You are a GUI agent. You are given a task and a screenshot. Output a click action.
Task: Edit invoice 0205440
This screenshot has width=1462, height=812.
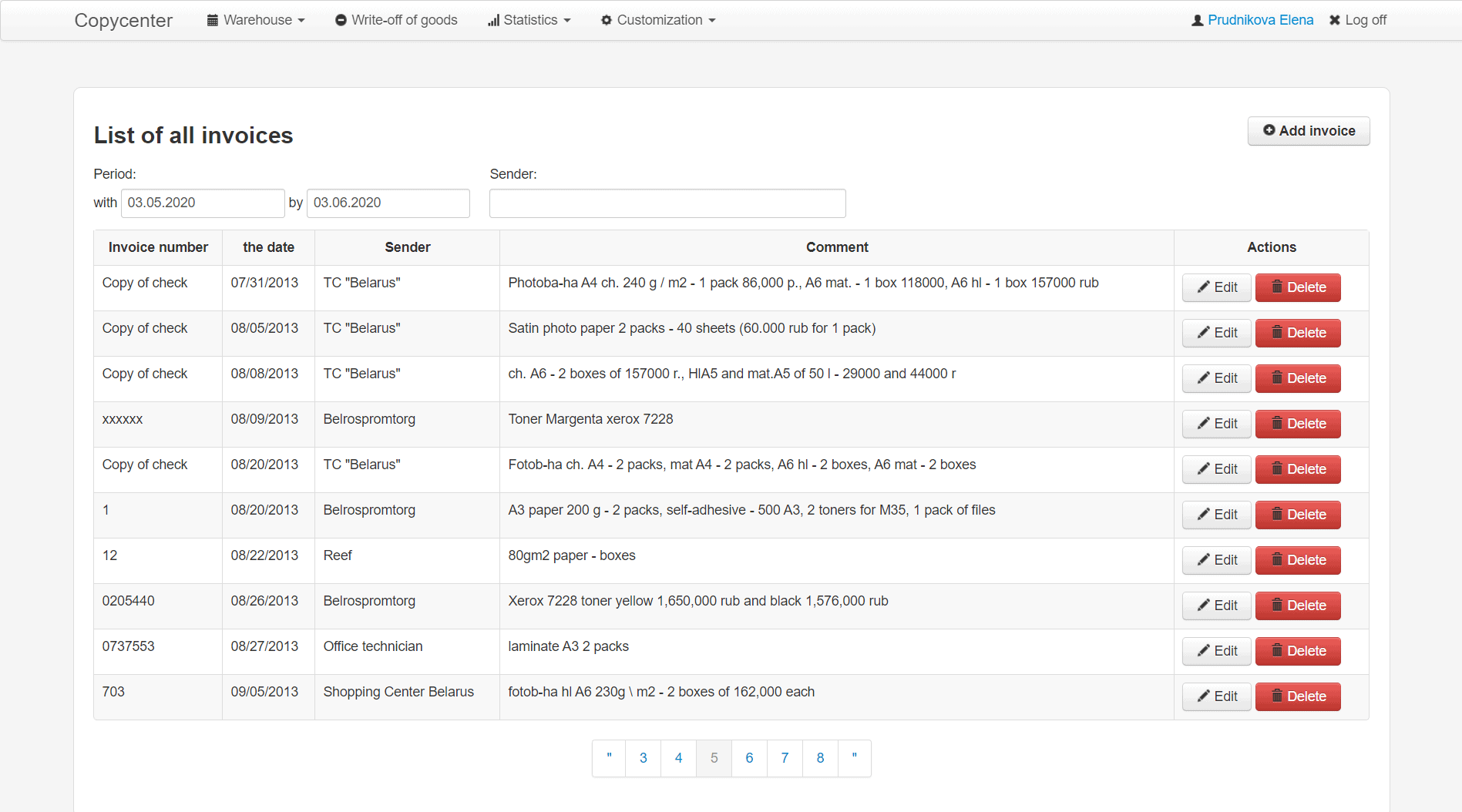click(1217, 606)
